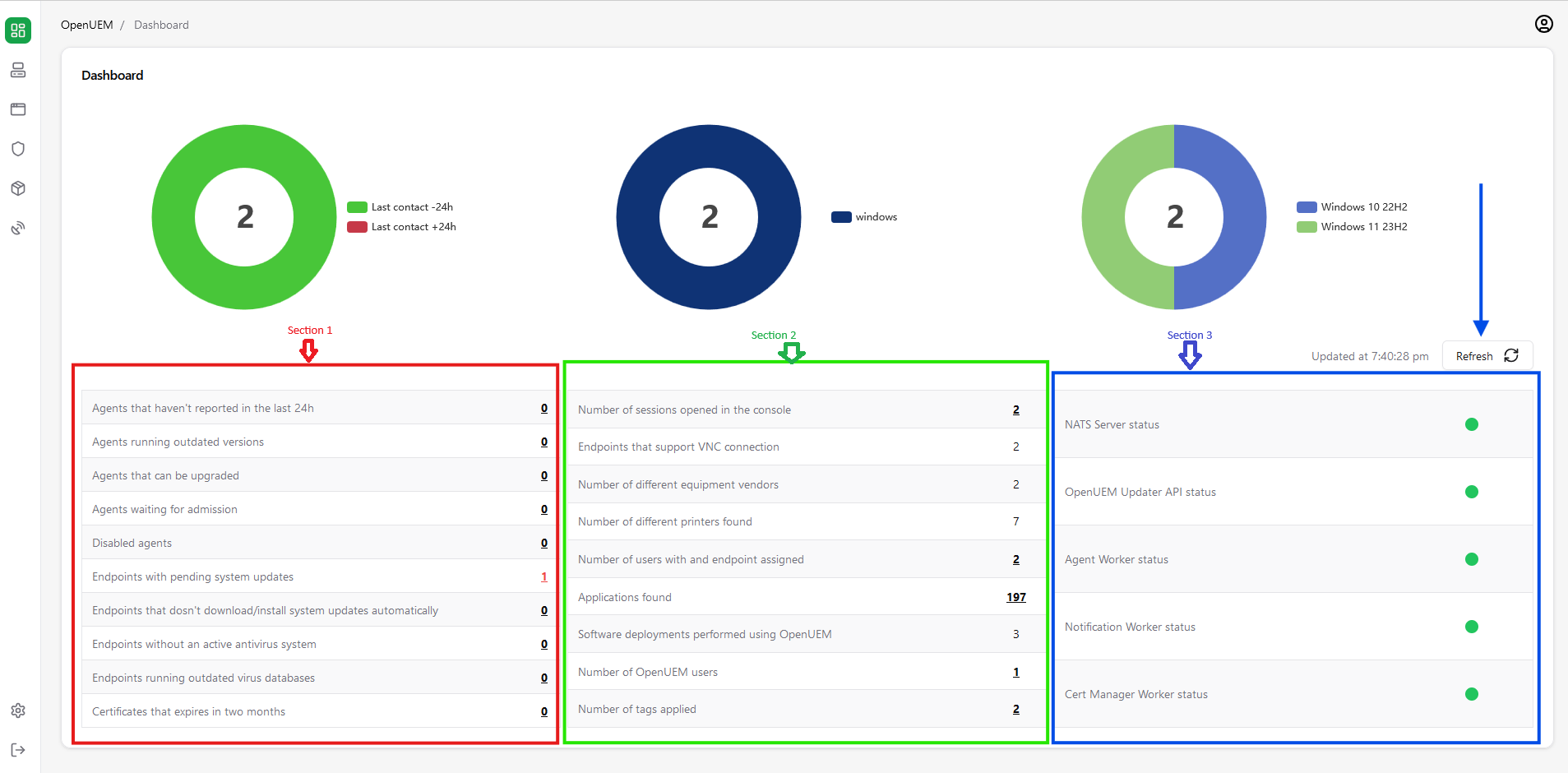Click the logout icon in sidebar
This screenshot has width=1568, height=773.
[x=18, y=750]
